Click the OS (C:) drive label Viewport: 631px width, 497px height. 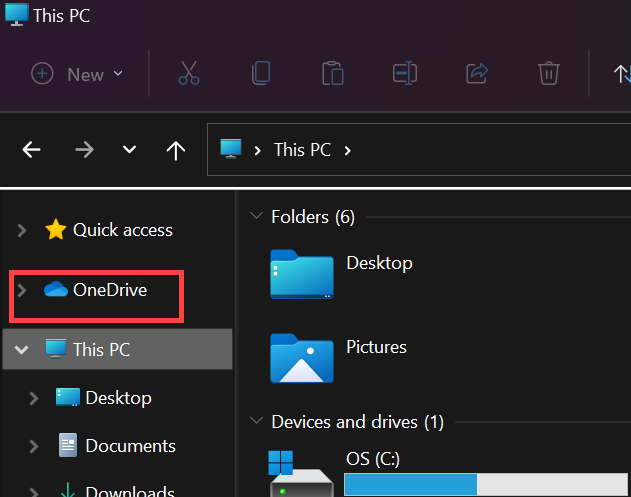(x=373, y=459)
